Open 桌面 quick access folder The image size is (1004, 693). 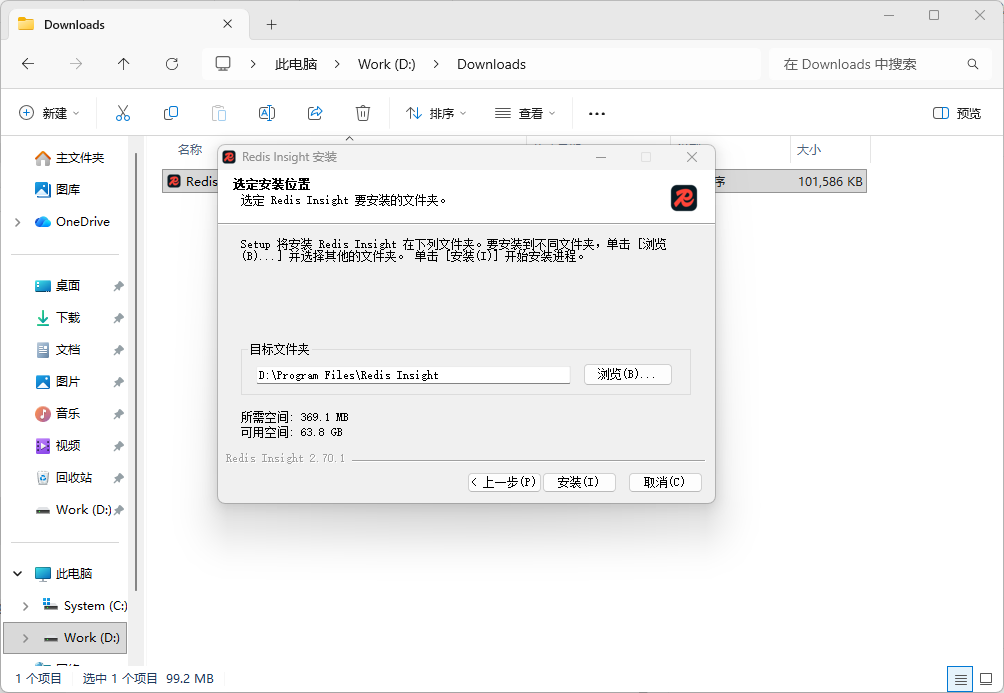(58, 286)
